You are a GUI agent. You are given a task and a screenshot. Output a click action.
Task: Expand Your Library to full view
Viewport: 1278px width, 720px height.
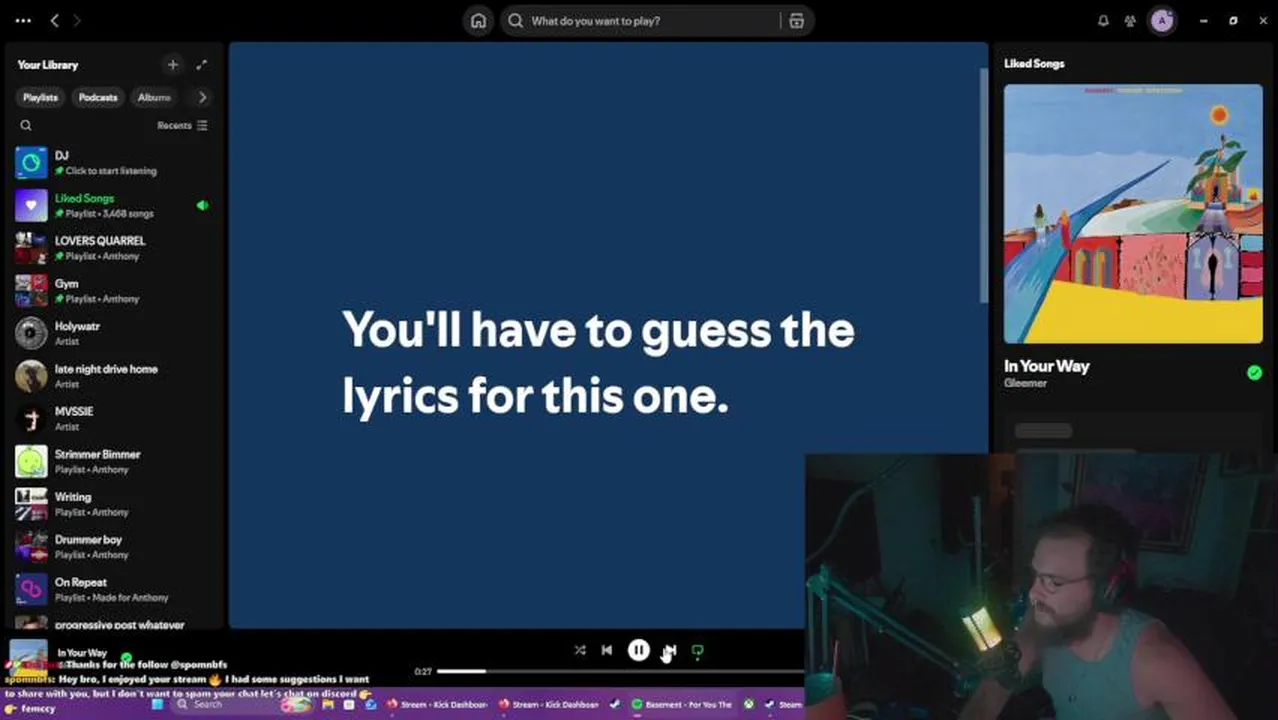pos(202,65)
